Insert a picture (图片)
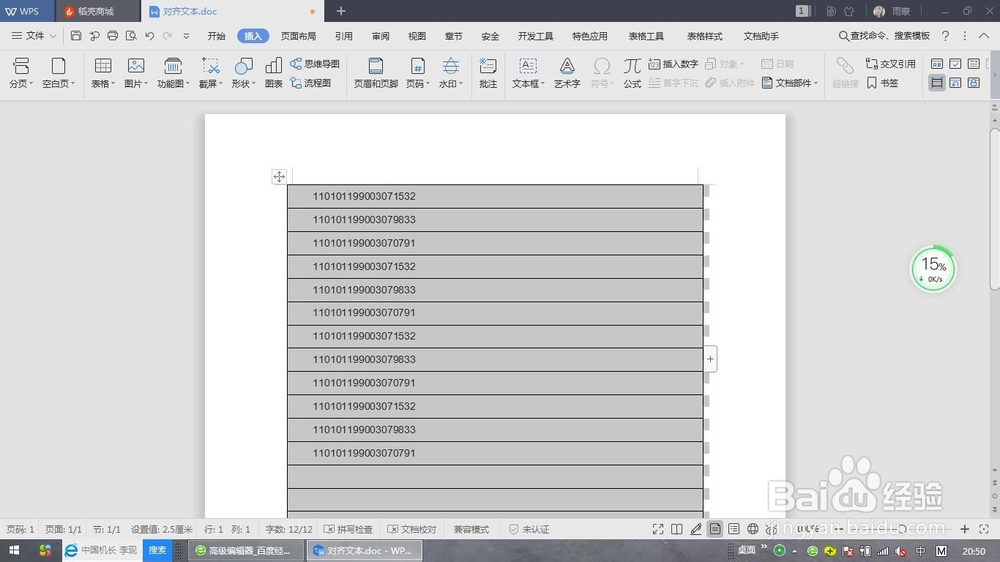 point(136,72)
